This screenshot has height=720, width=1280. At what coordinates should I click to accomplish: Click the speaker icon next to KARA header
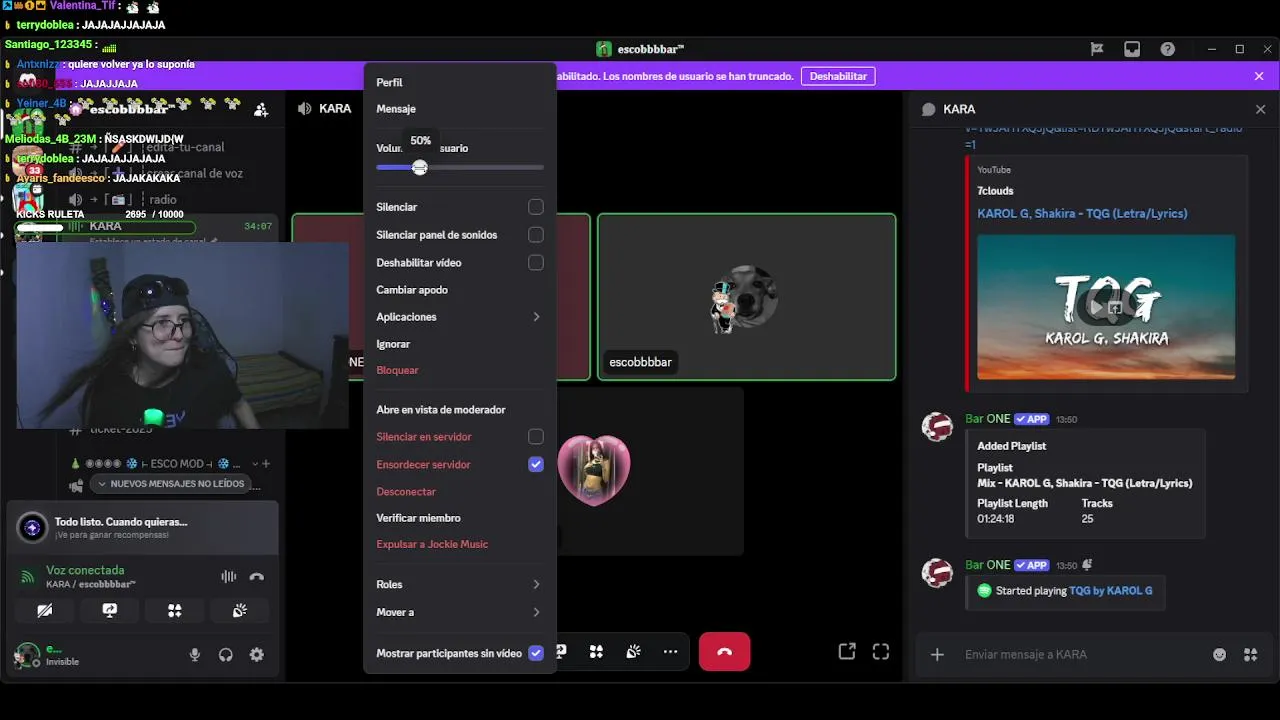click(x=305, y=108)
